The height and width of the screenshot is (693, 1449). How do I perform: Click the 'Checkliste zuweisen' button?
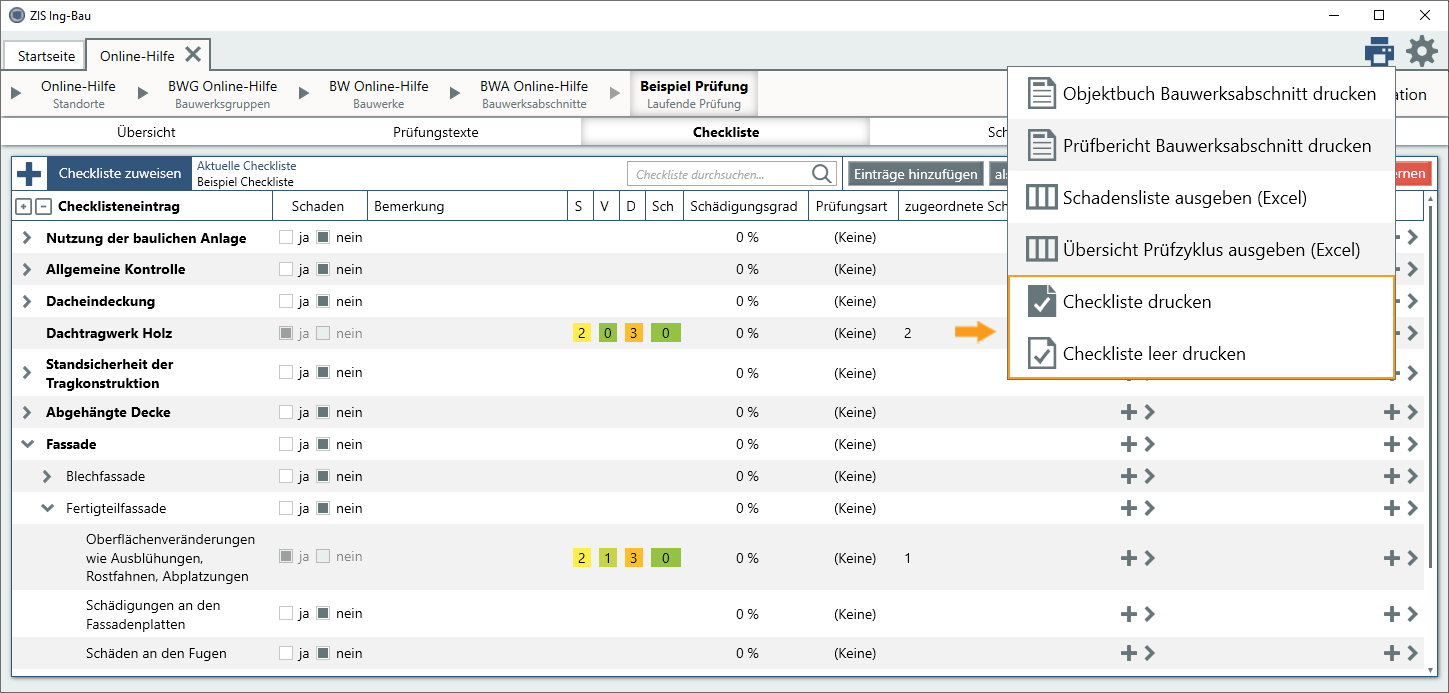pos(120,174)
